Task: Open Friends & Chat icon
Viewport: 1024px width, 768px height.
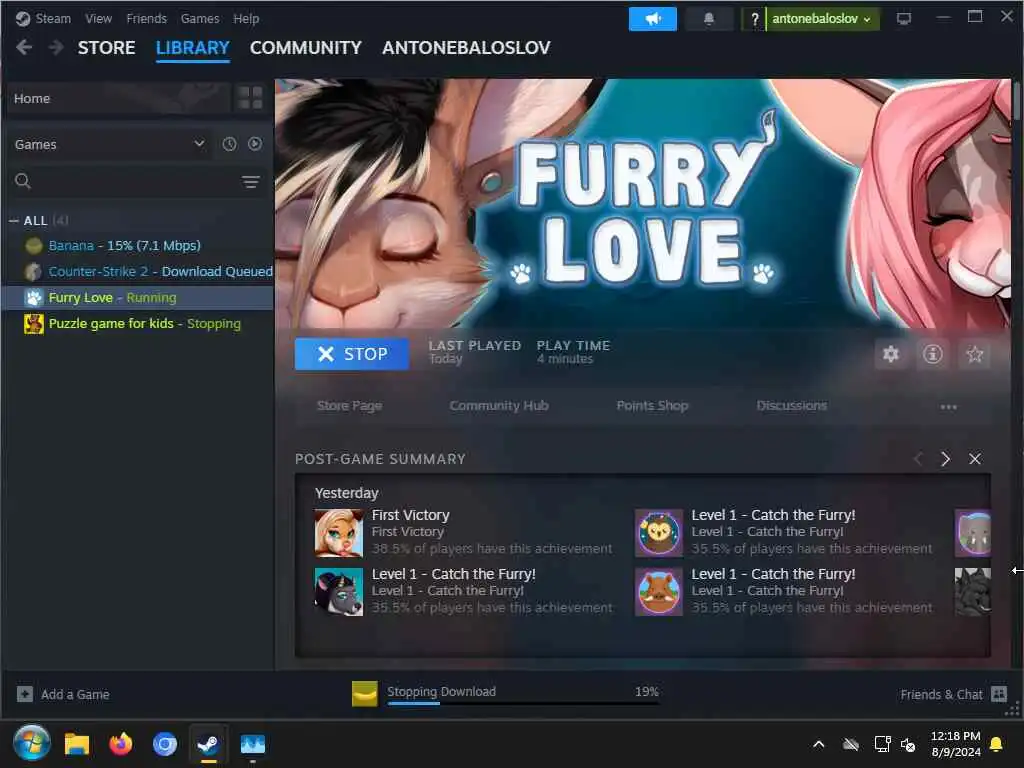Action: tap(999, 694)
